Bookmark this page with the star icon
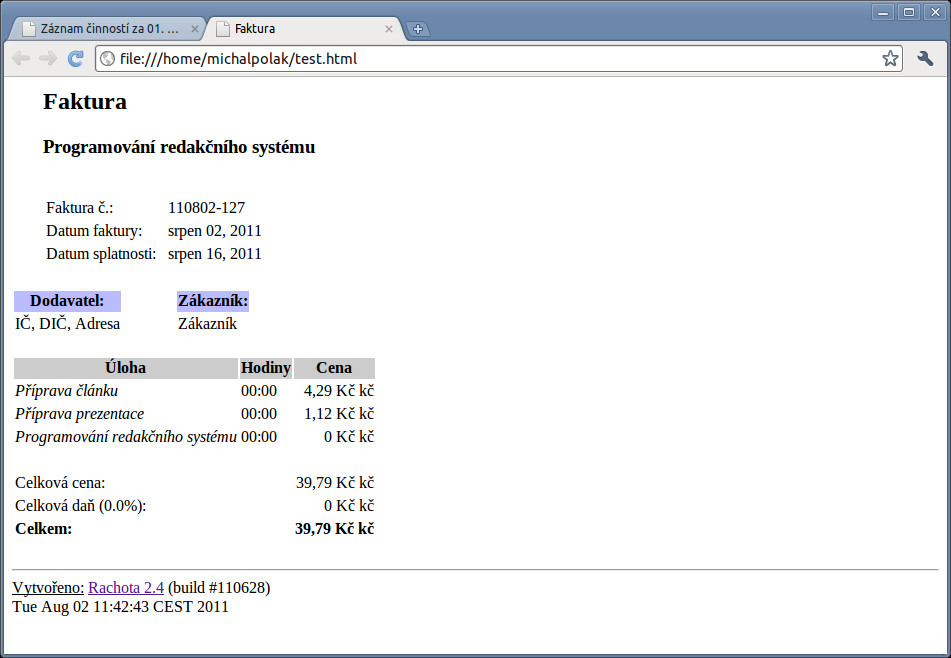 coord(890,59)
